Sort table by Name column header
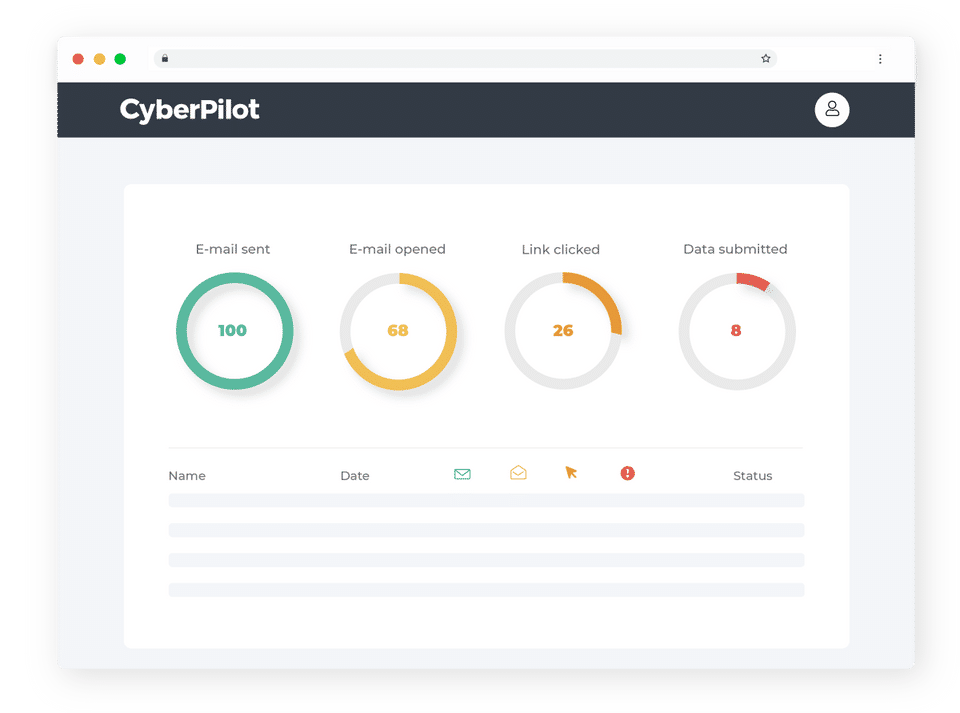960x713 pixels. [187, 476]
